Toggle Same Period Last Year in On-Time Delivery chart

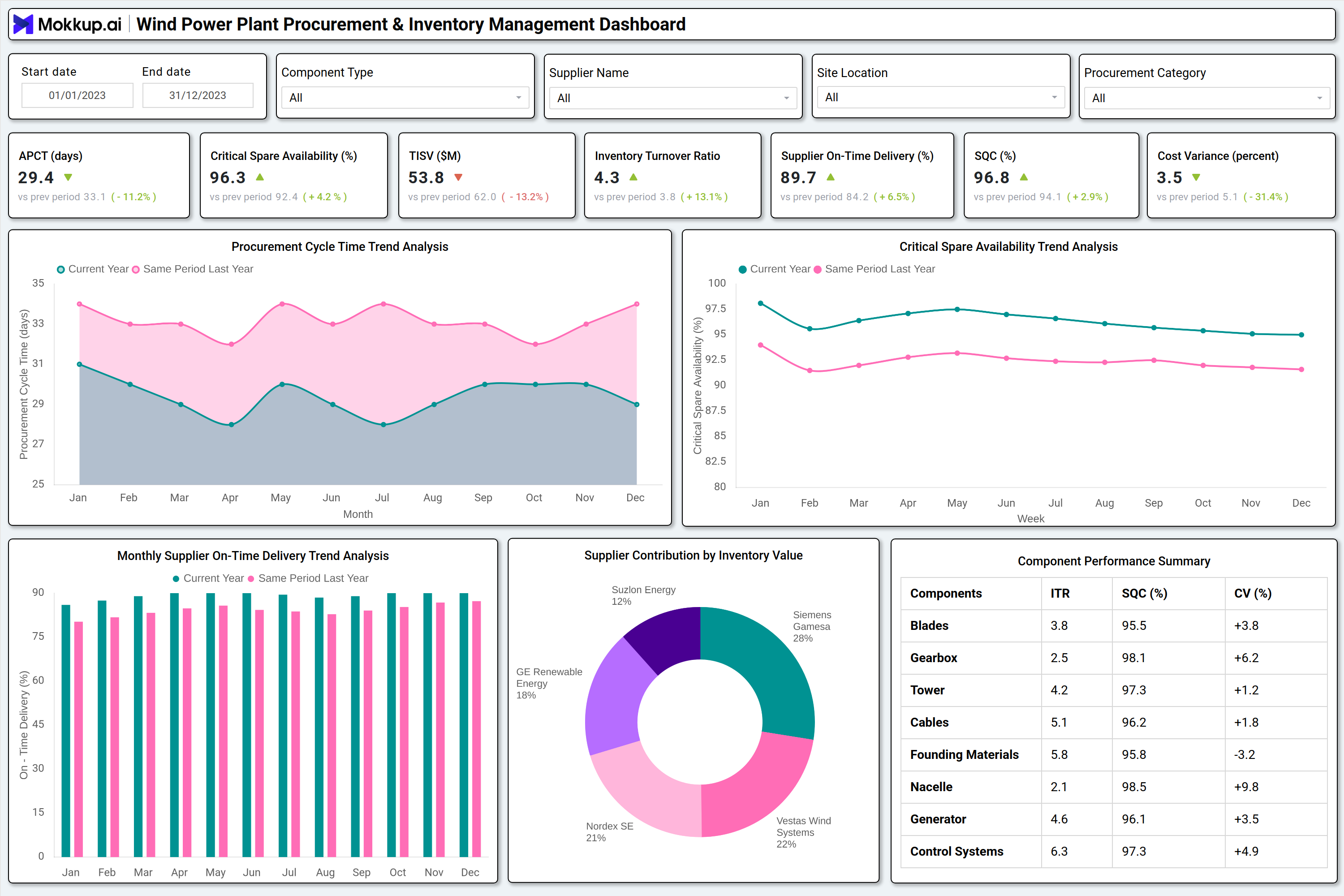(x=307, y=578)
